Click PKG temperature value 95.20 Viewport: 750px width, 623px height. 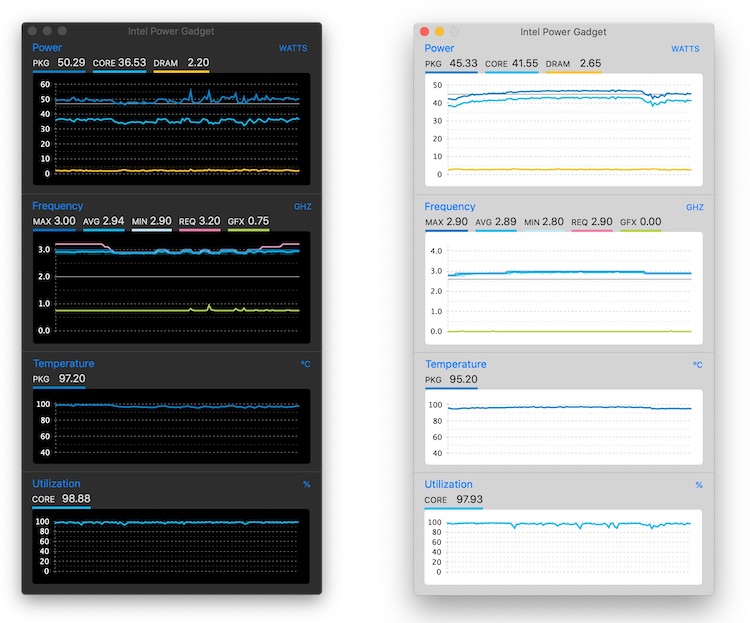click(x=463, y=379)
